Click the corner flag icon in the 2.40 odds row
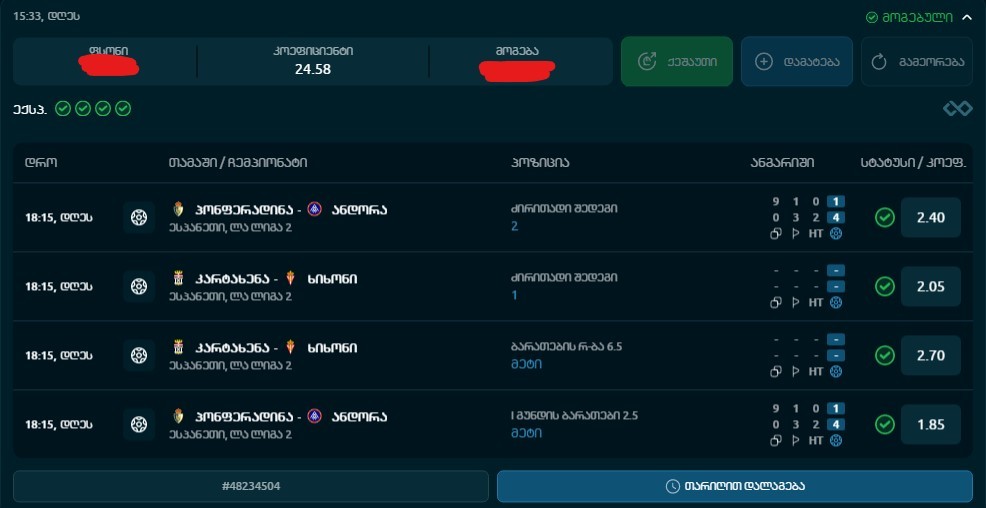 795,233
